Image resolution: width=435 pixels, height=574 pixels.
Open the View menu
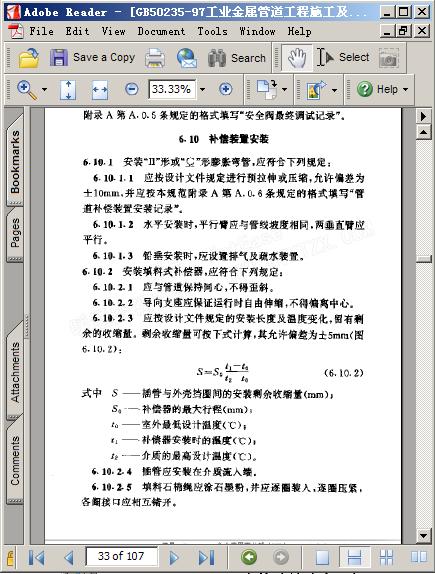[x=114, y=31]
